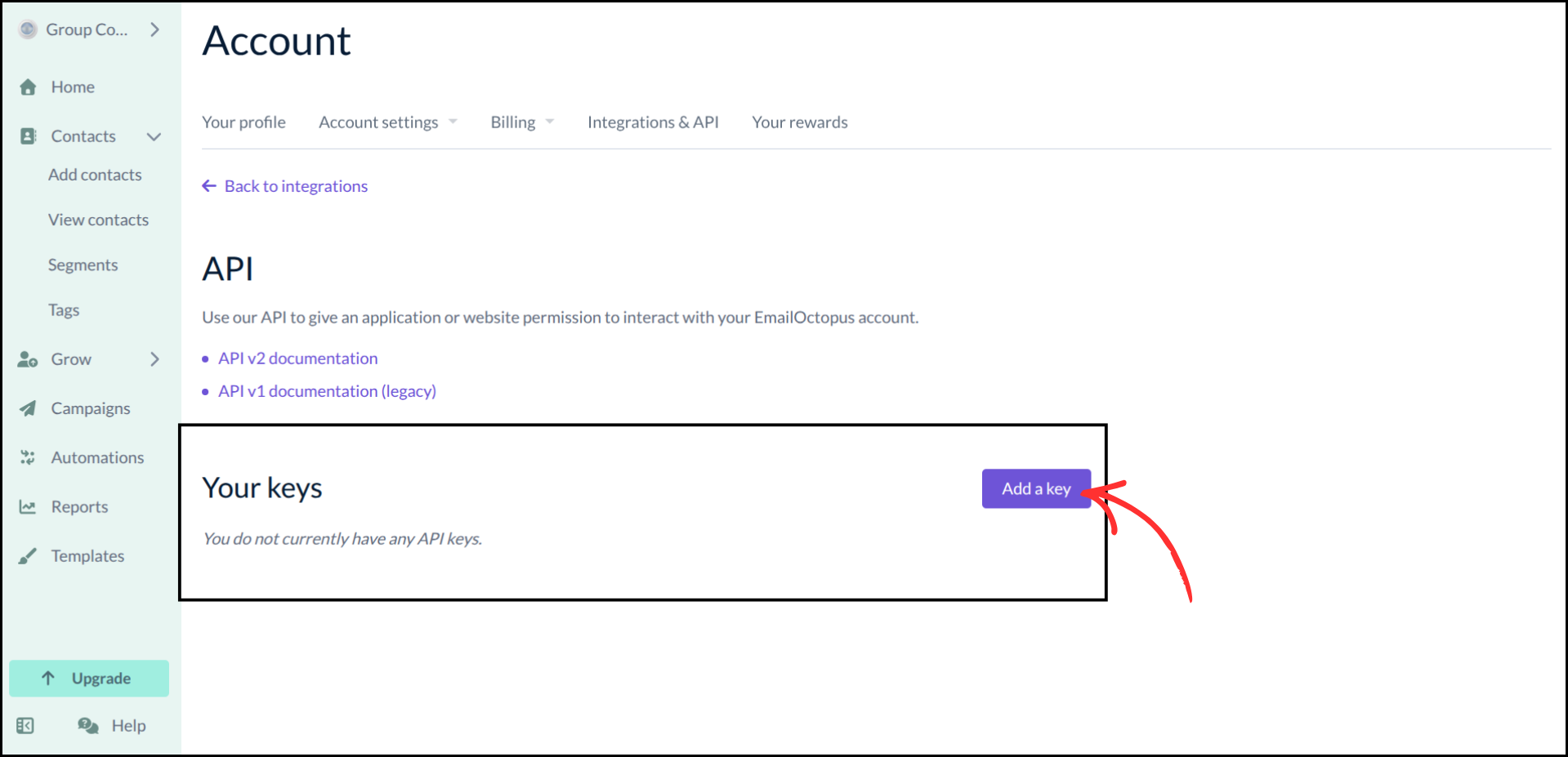Select the Campaigns paper plane icon
Image resolution: width=1568 pixels, height=757 pixels.
tap(27, 408)
